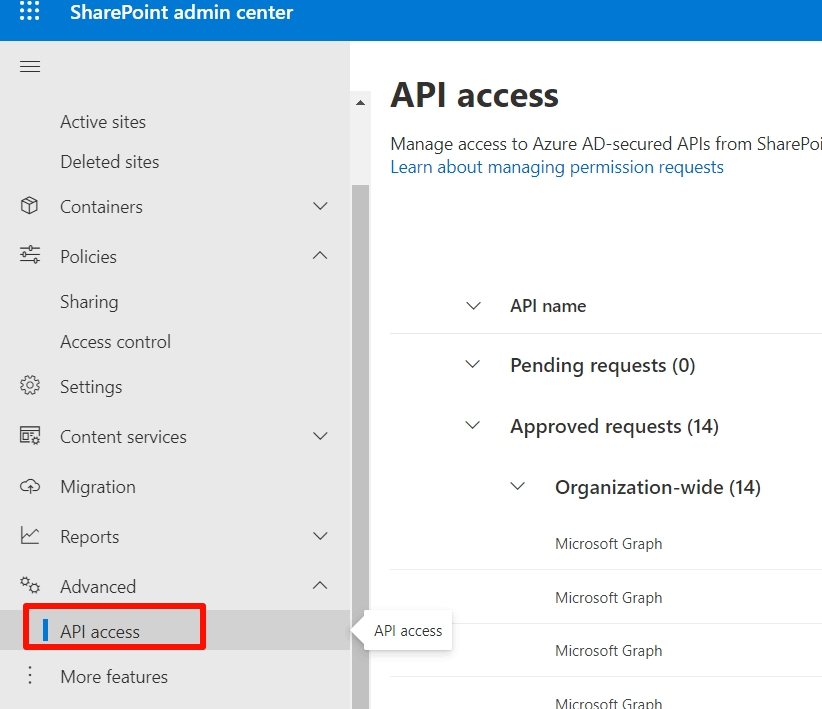822x709 pixels.
Task: Click the Containers cube icon
Action: point(29,205)
